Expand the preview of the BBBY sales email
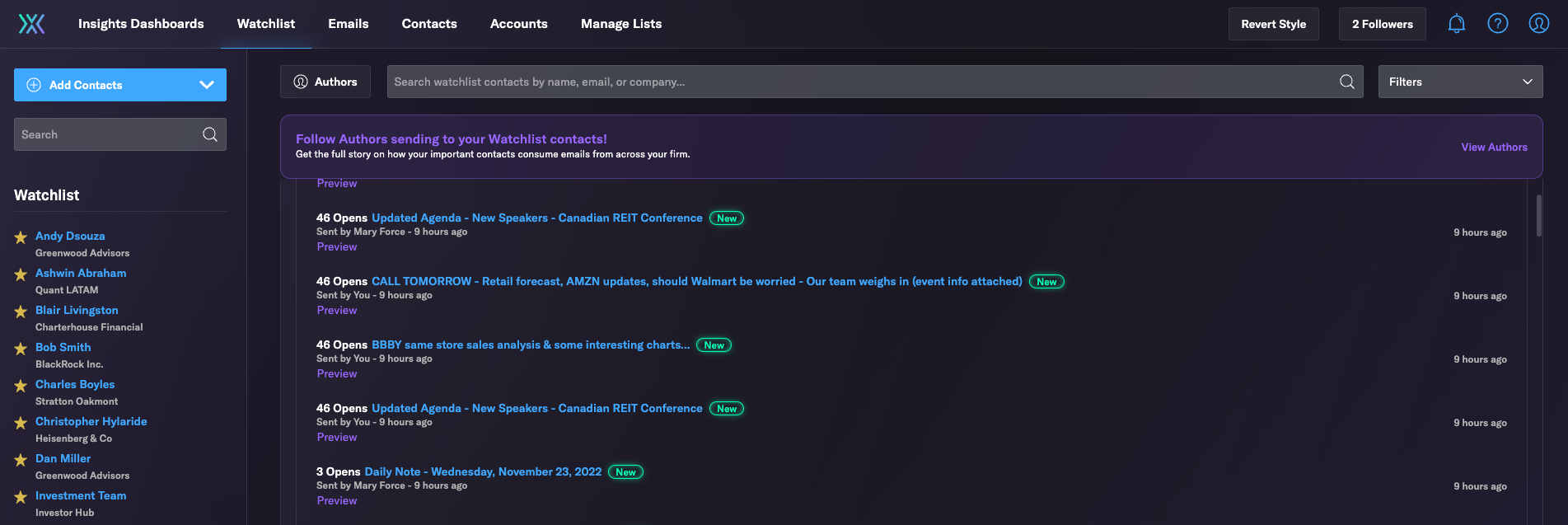This screenshot has height=525, width=1568. pyautogui.click(x=337, y=374)
